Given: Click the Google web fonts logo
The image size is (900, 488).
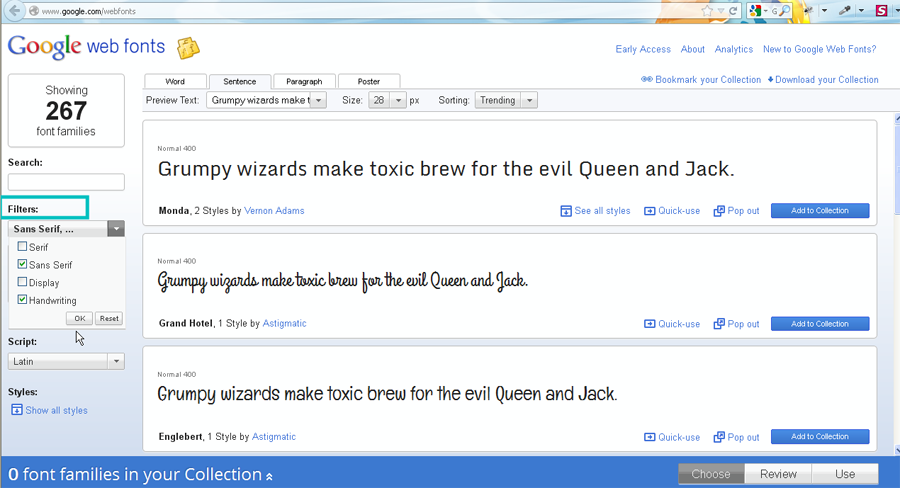Looking at the screenshot, I should pos(87,47).
